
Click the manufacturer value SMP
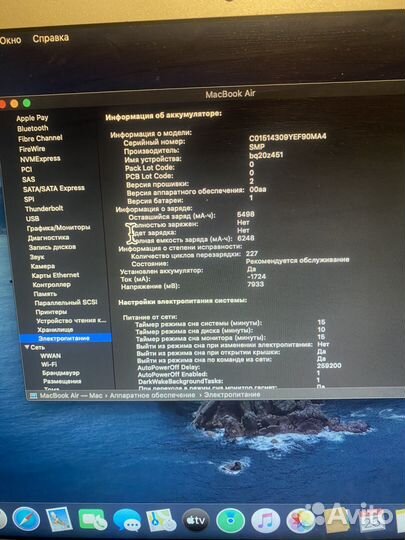(x=257, y=146)
